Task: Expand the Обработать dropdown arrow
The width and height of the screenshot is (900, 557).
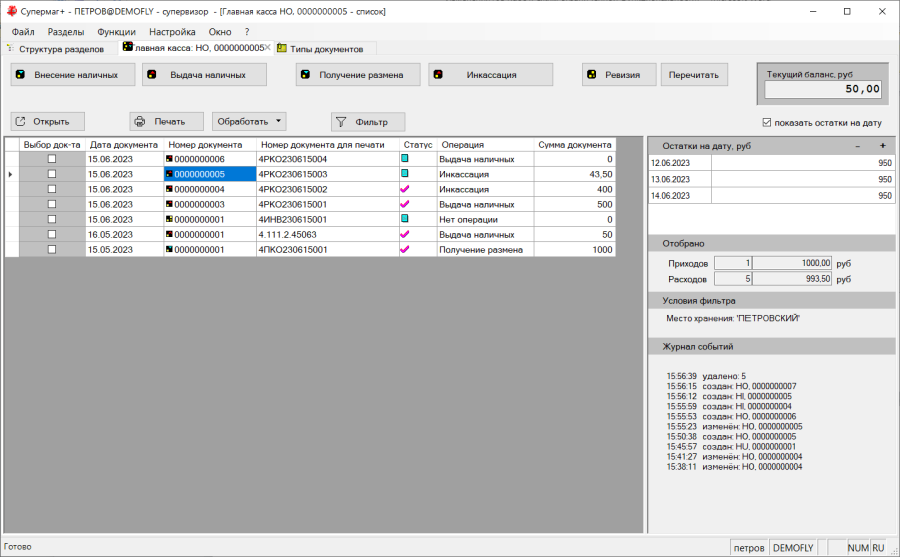Action: coord(279,122)
